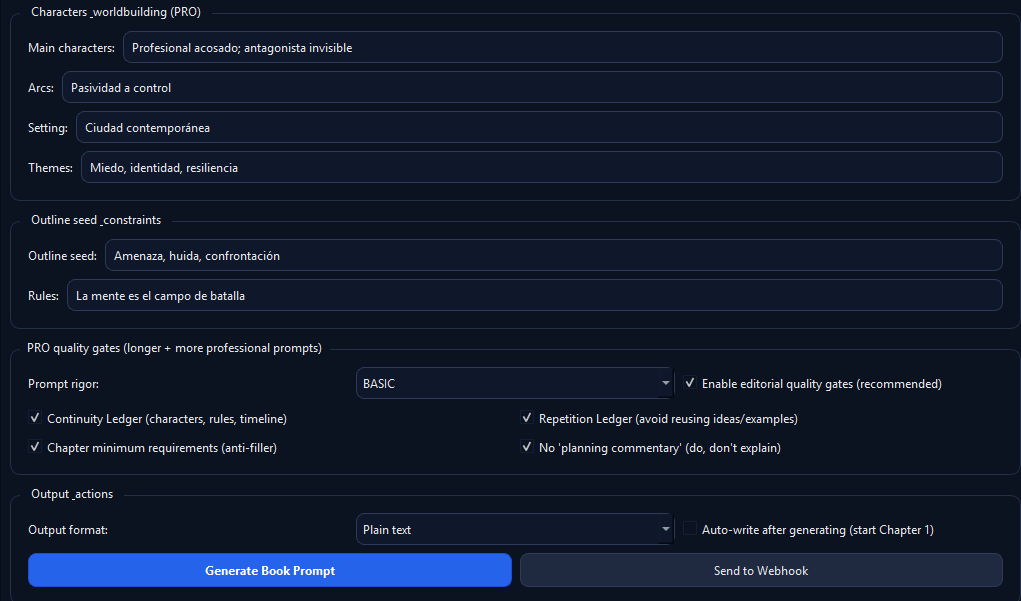The height and width of the screenshot is (601, 1021).
Task: Toggle the Repetition Ledger checkbox
Action: 527,419
